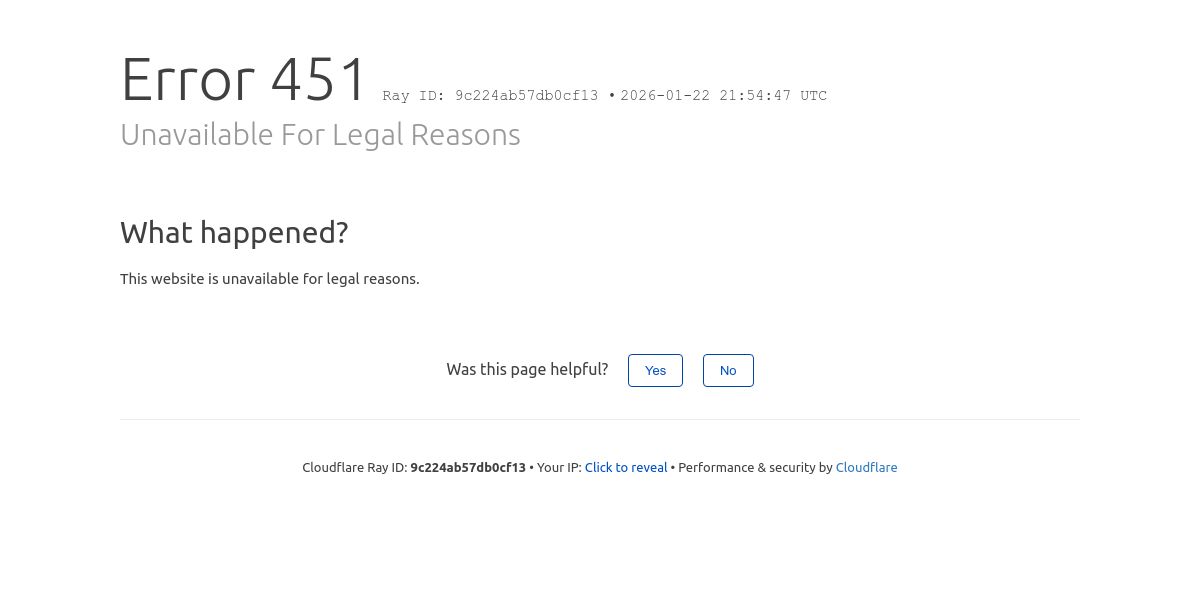
Task: Click the 451 number in heading
Action: (x=319, y=79)
